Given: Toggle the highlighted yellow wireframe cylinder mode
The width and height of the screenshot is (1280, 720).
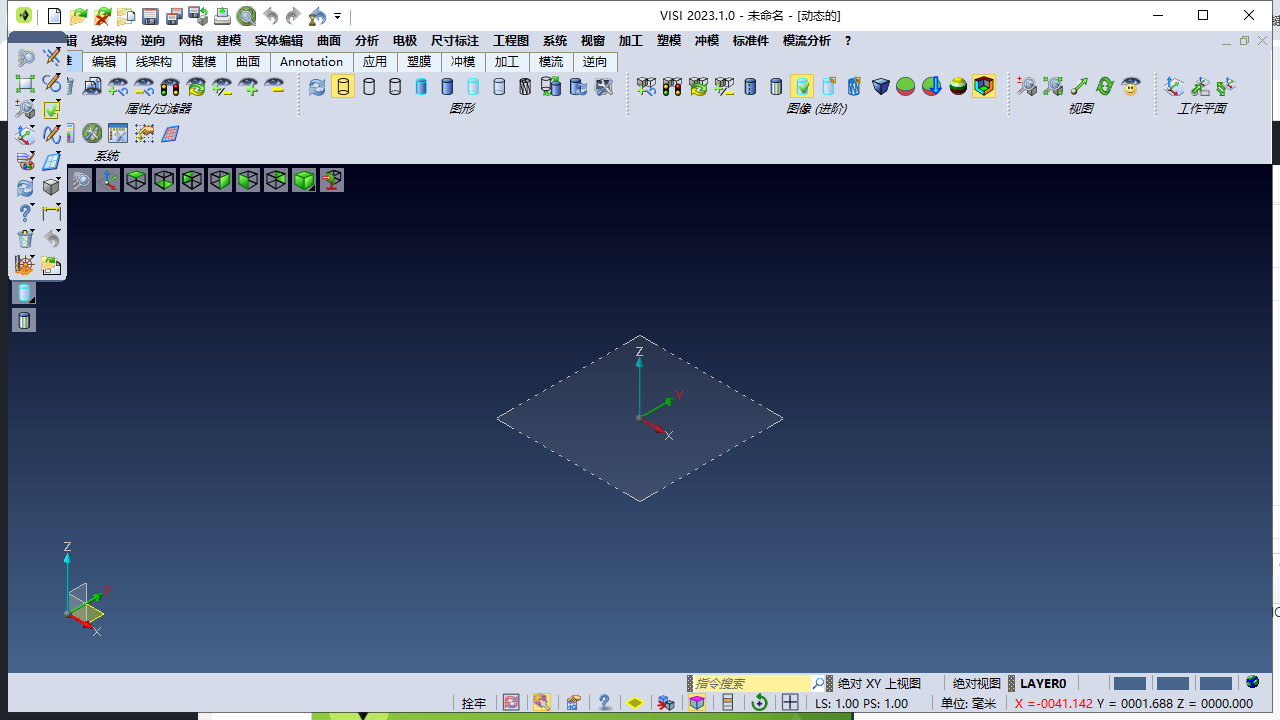Looking at the screenshot, I should (343, 87).
